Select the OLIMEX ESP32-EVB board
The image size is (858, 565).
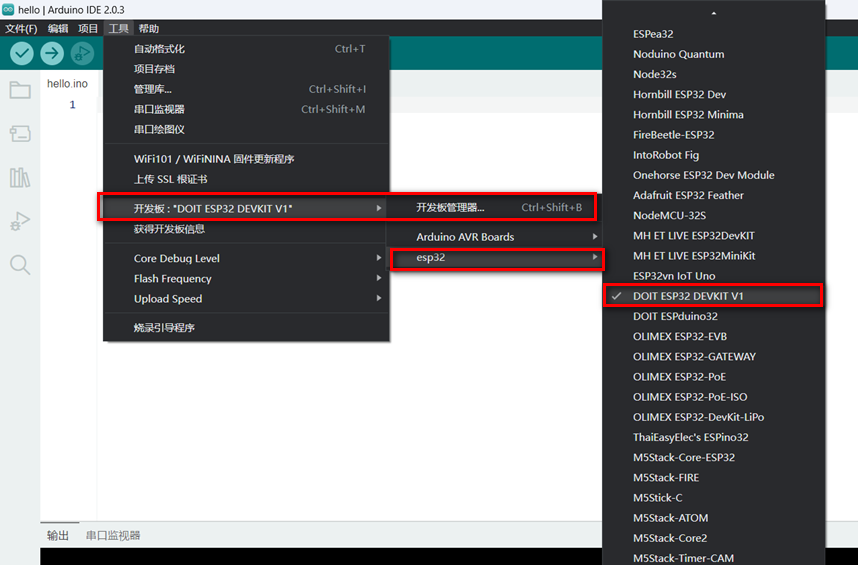(x=714, y=336)
